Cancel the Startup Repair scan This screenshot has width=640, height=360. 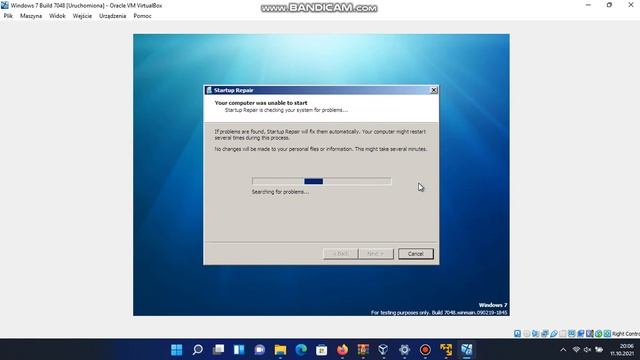(x=416, y=253)
